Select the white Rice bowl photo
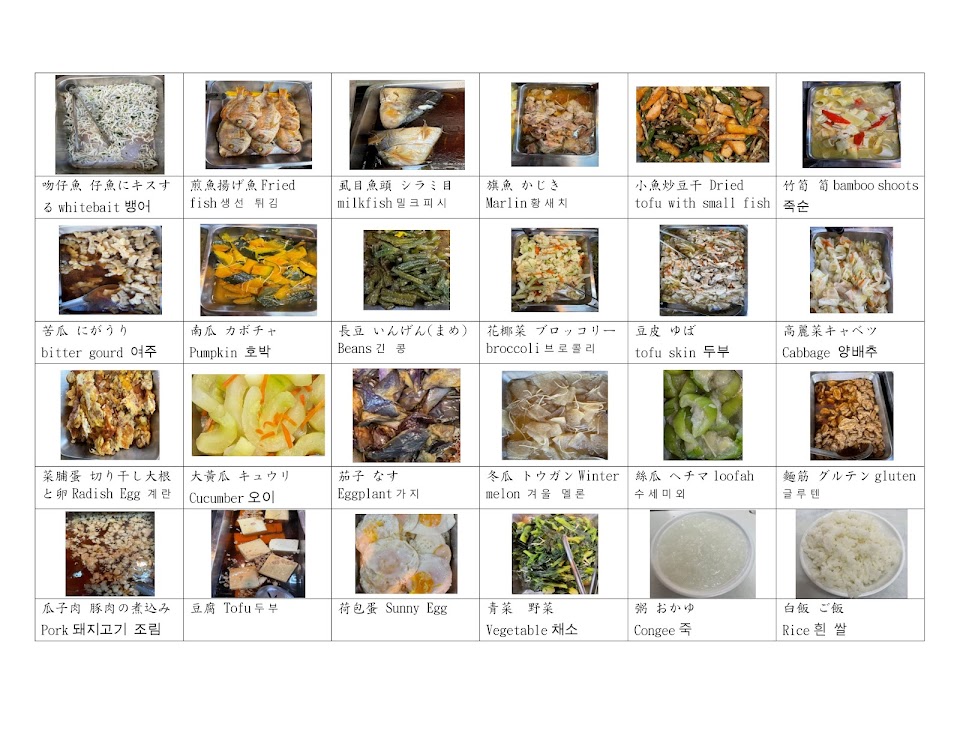Screen dimensions: 960x742 coord(851,554)
